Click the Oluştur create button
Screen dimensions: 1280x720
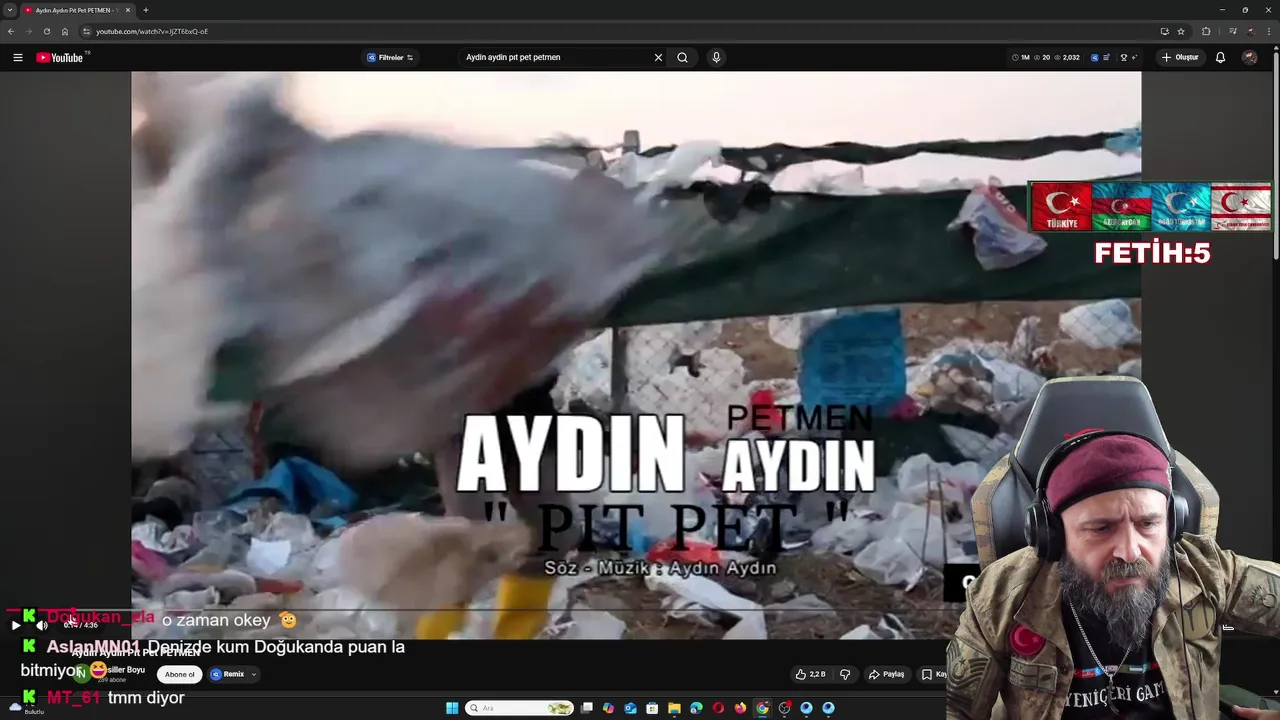[1180, 57]
